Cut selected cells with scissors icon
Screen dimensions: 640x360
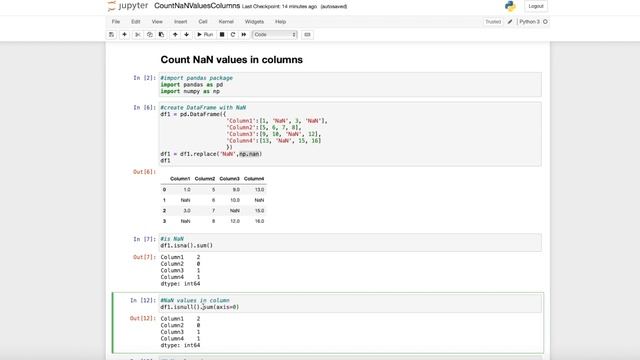tap(138, 35)
